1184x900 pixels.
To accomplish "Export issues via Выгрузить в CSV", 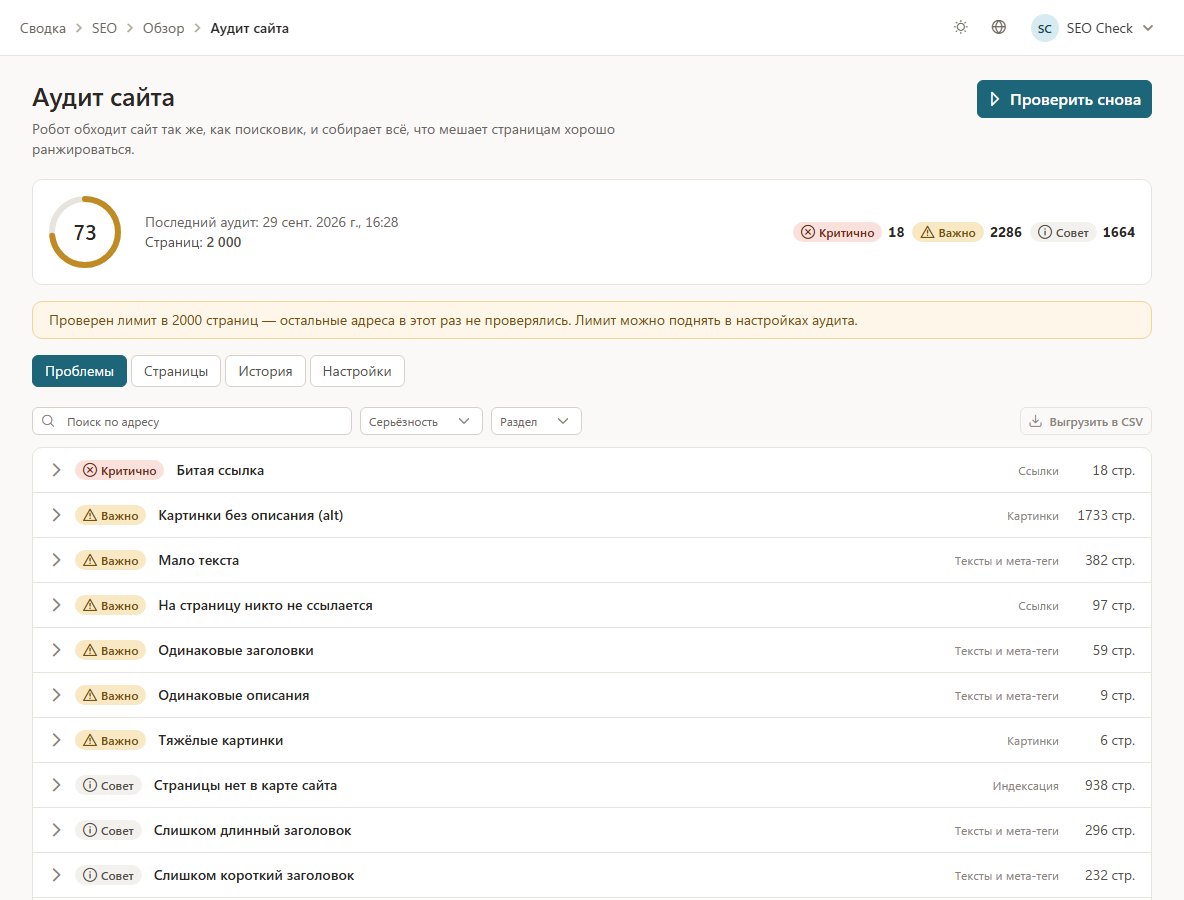I will point(1086,421).
